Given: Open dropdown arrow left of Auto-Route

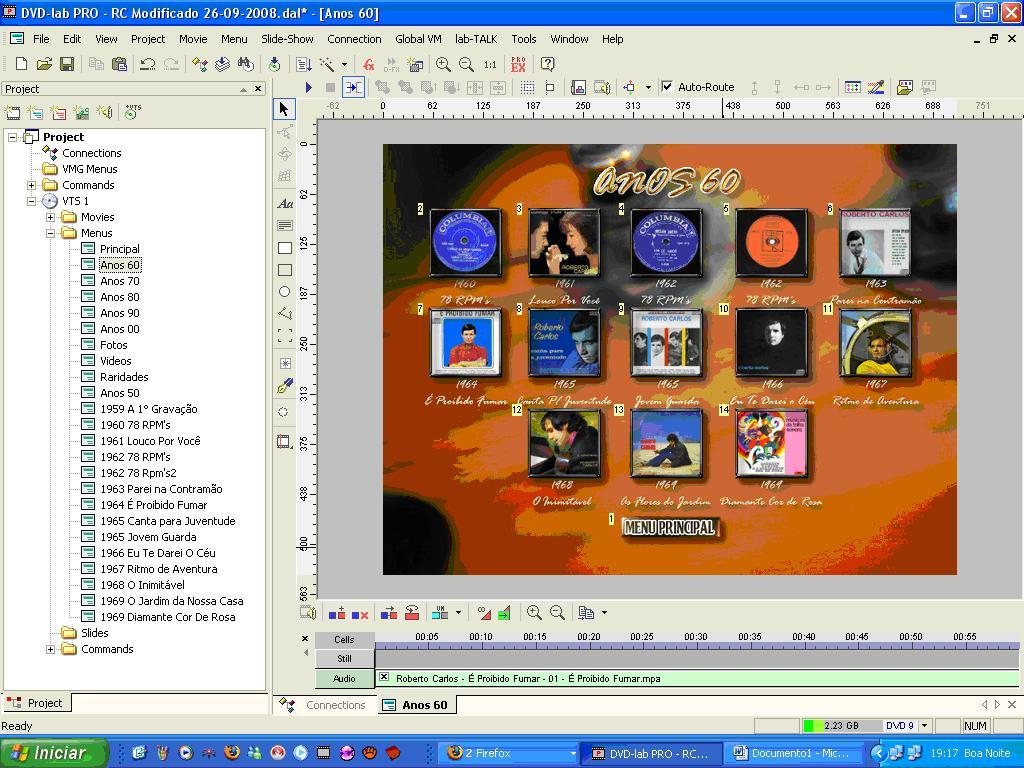Looking at the screenshot, I should coord(648,87).
